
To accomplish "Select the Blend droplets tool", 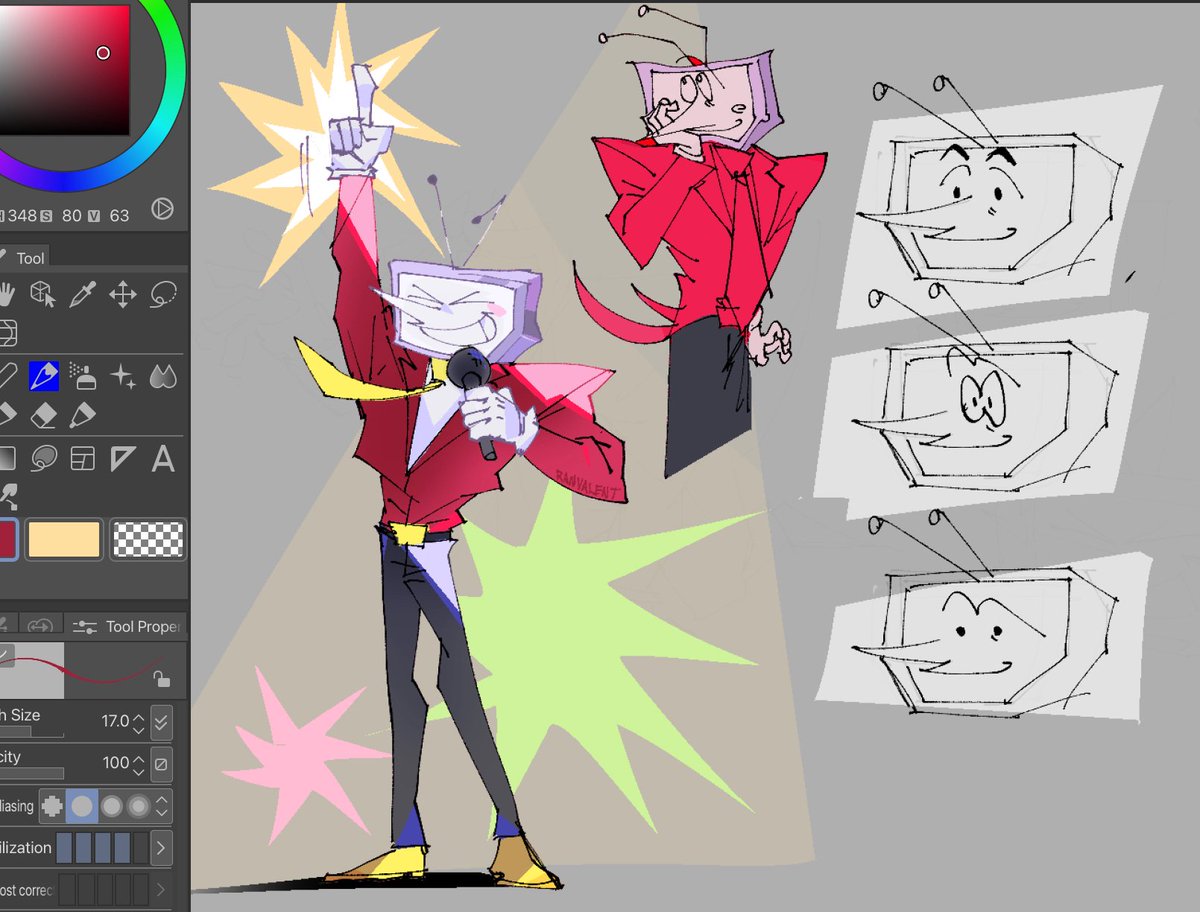I will (163, 376).
